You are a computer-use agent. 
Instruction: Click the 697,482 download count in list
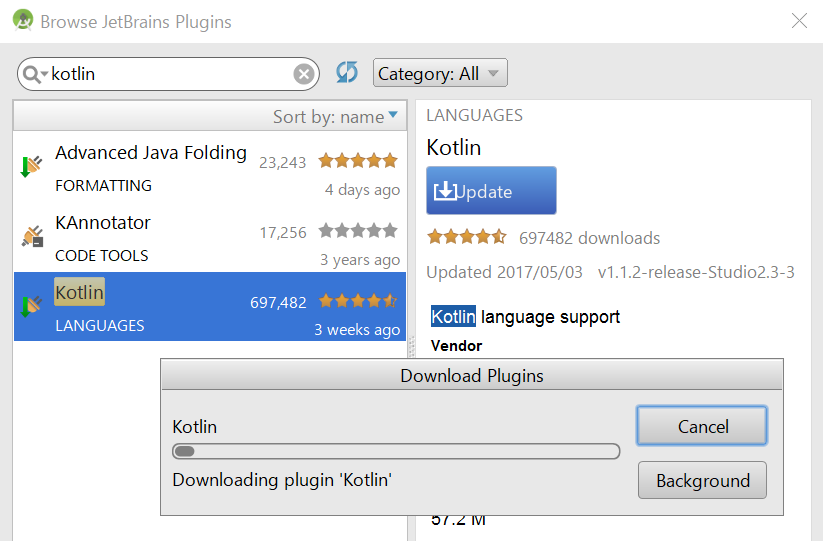[278, 303]
